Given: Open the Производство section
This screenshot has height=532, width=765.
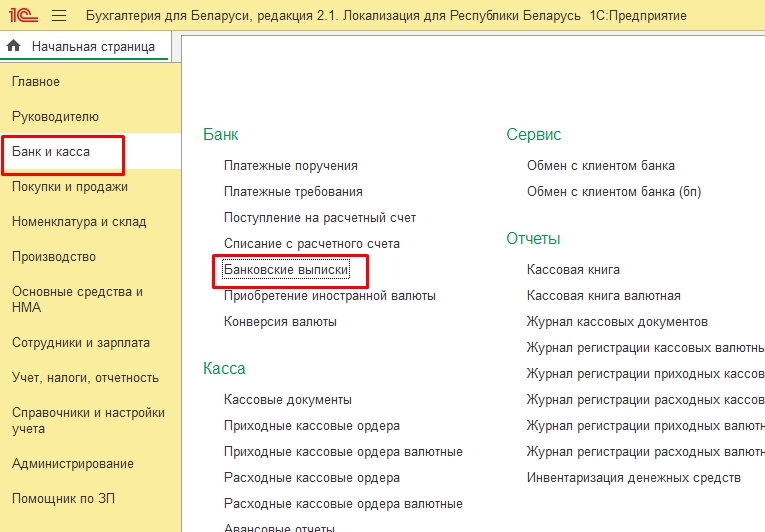Looking at the screenshot, I should pos(54,257).
